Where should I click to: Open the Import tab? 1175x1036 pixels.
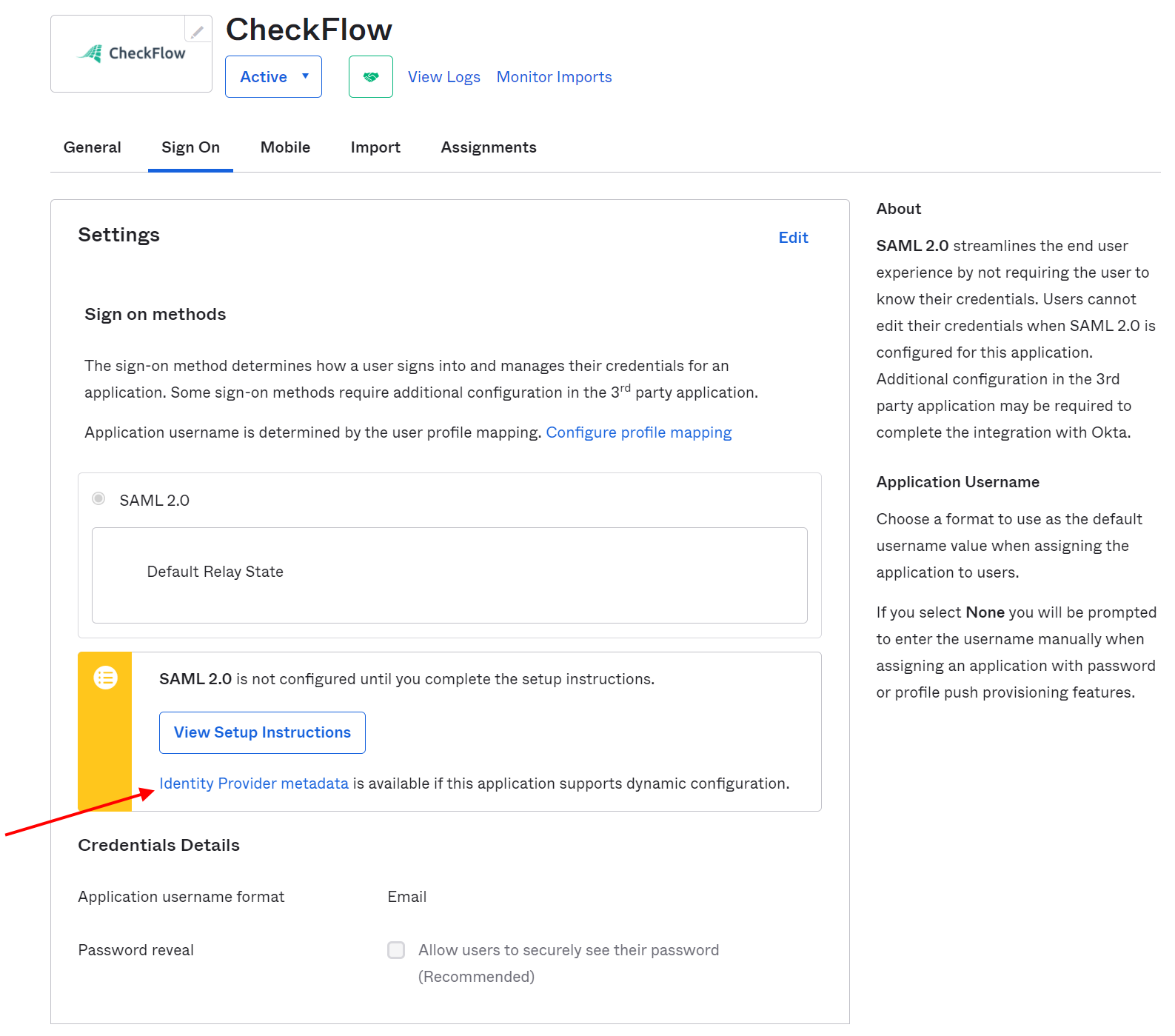coord(376,147)
